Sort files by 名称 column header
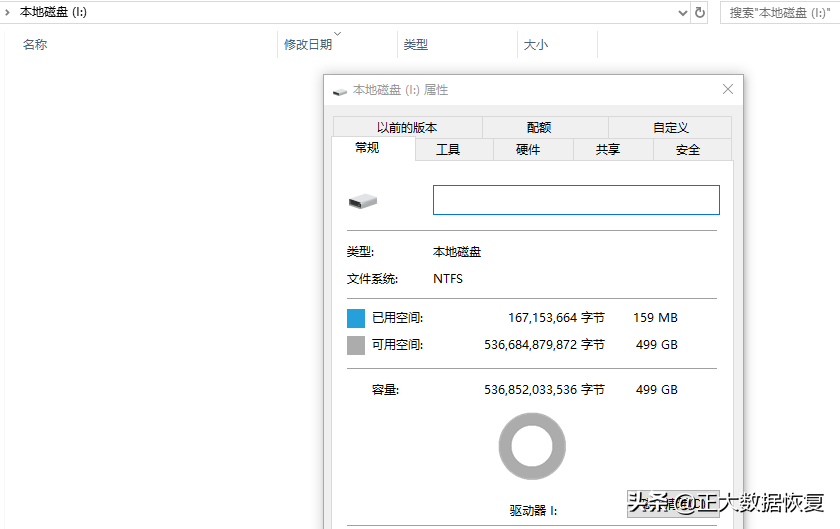This screenshot has width=840, height=529. pyautogui.click(x=35, y=44)
